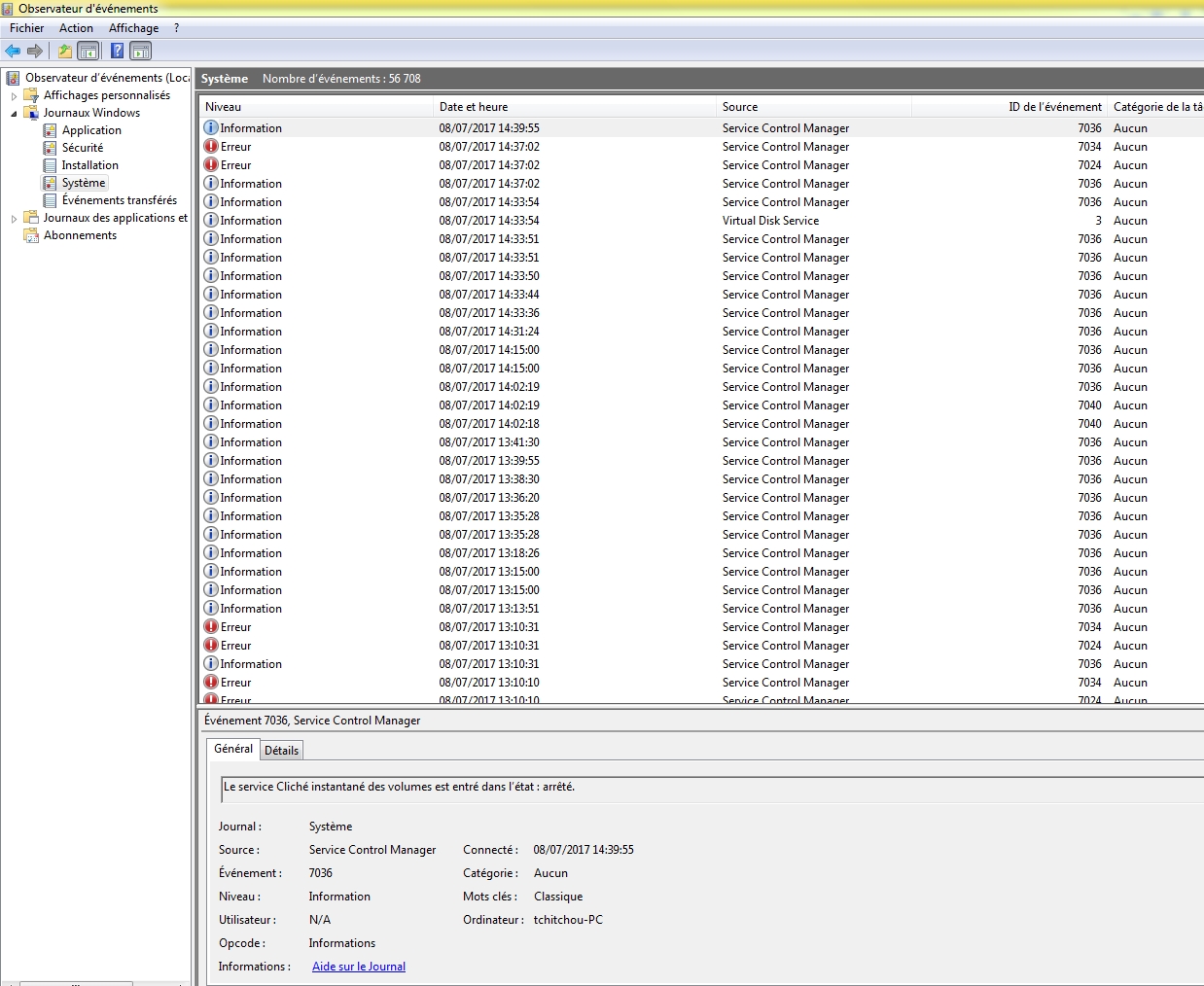Click the Information row 7036 at 13:10:31
This screenshot has width=1204, height=986.
tap(701, 664)
